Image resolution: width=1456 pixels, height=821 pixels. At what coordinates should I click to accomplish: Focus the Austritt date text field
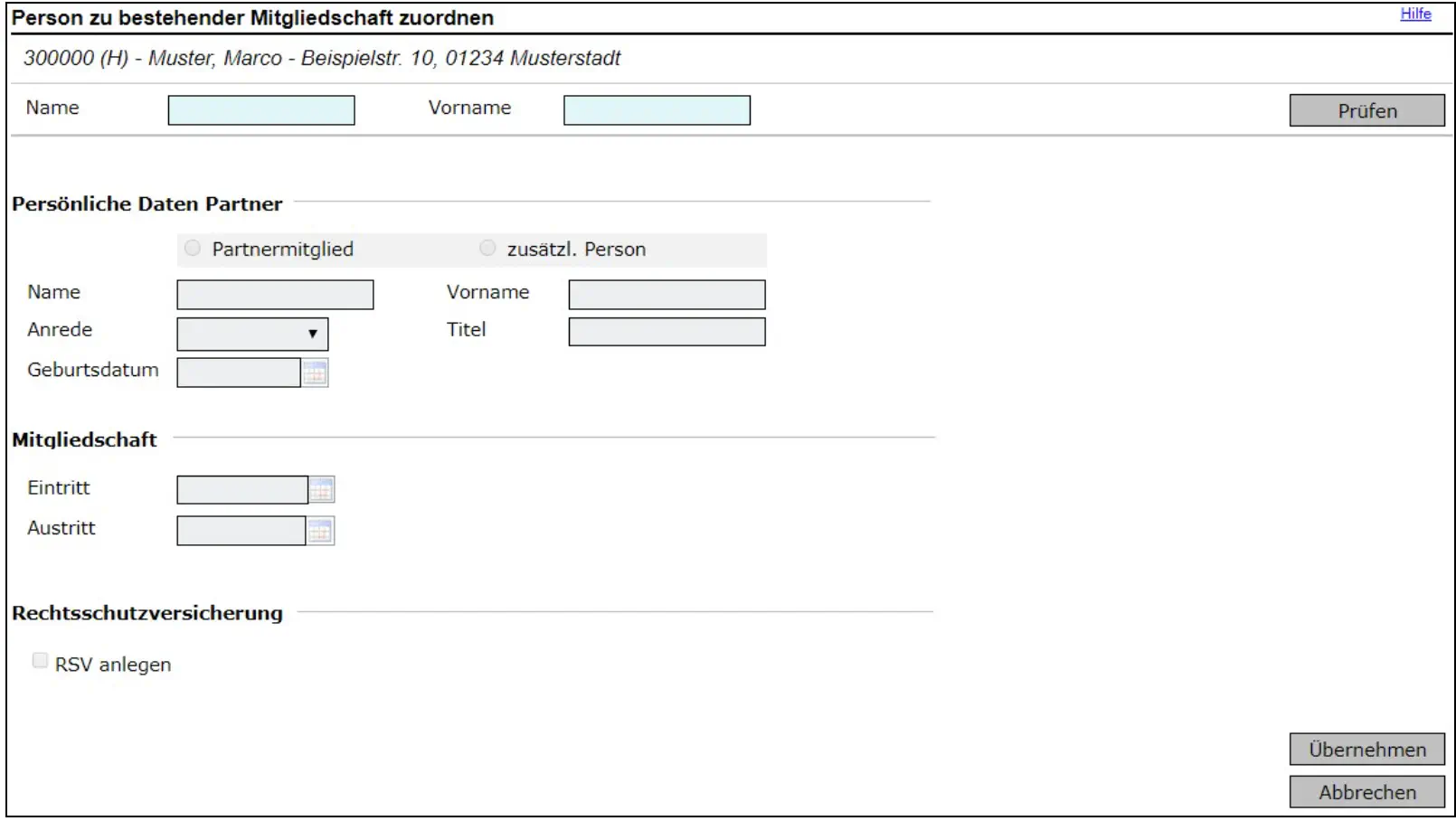241,531
